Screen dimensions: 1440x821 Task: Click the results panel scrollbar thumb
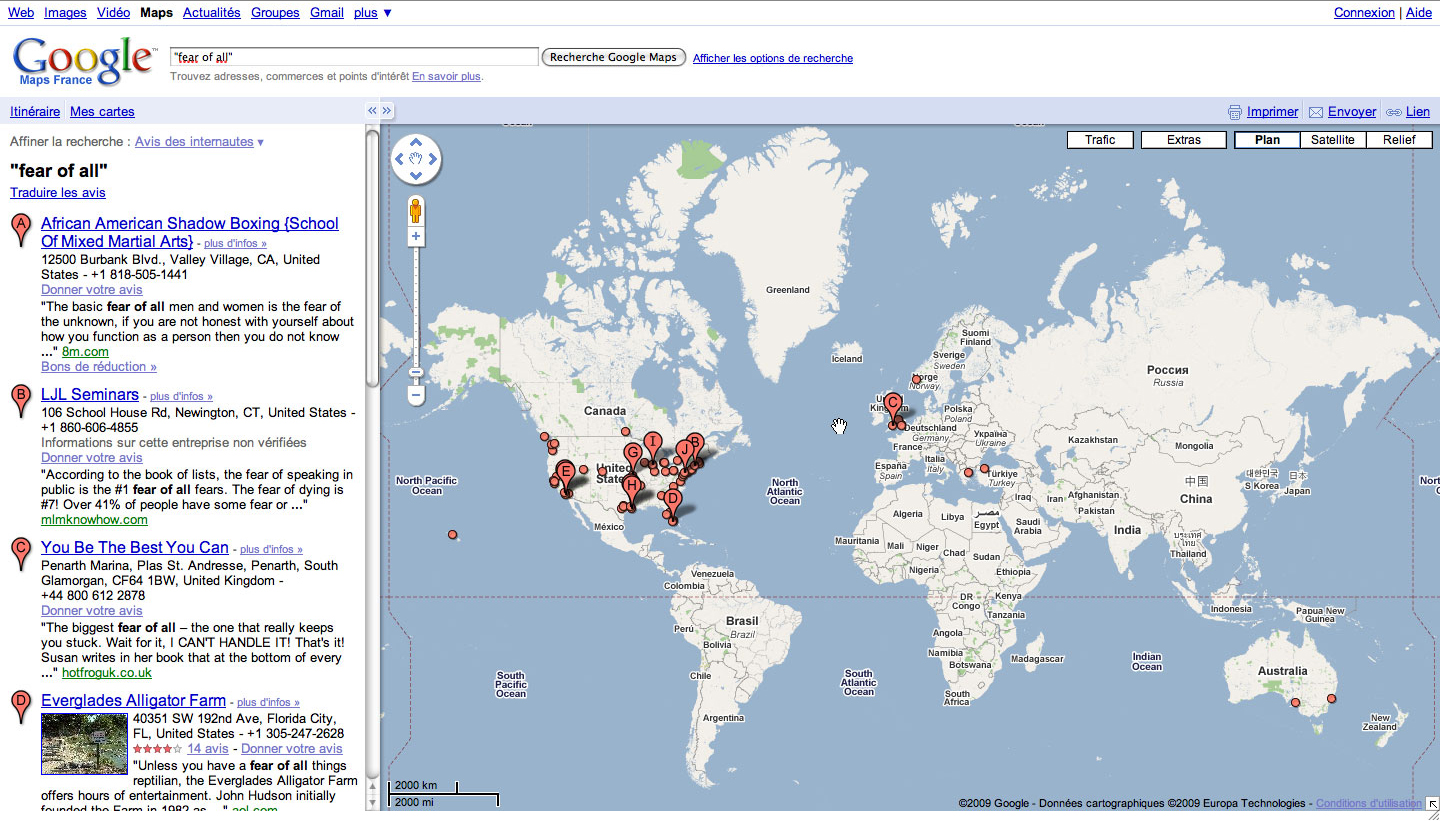373,258
